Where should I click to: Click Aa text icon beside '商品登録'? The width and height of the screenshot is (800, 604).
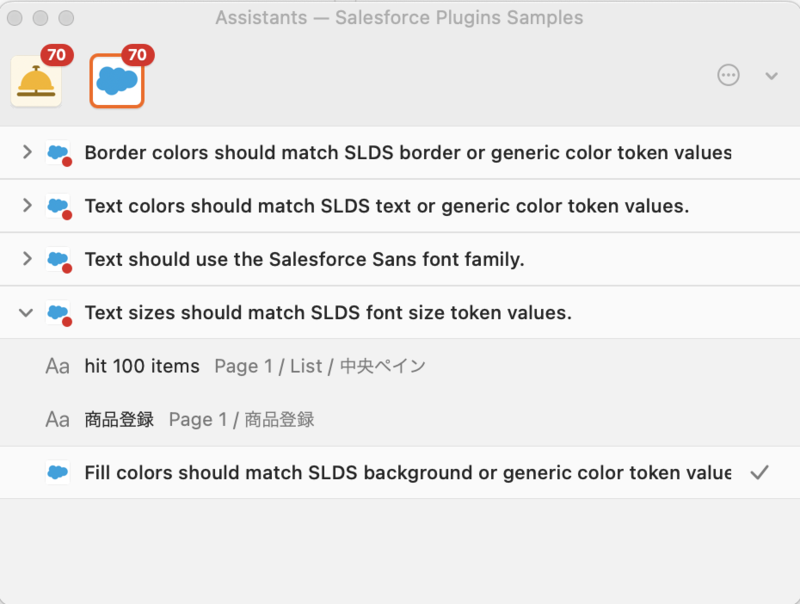[57, 419]
